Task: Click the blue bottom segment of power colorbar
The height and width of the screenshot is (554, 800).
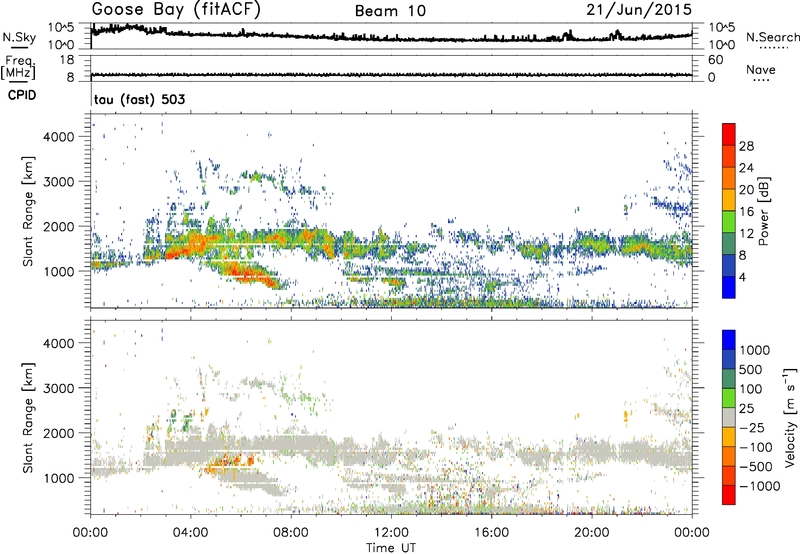Action: coord(729,287)
